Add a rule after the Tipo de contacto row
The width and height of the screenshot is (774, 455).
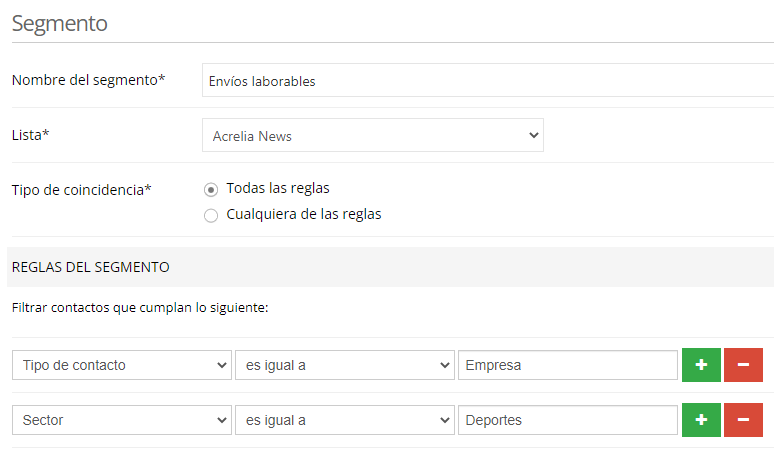point(701,365)
